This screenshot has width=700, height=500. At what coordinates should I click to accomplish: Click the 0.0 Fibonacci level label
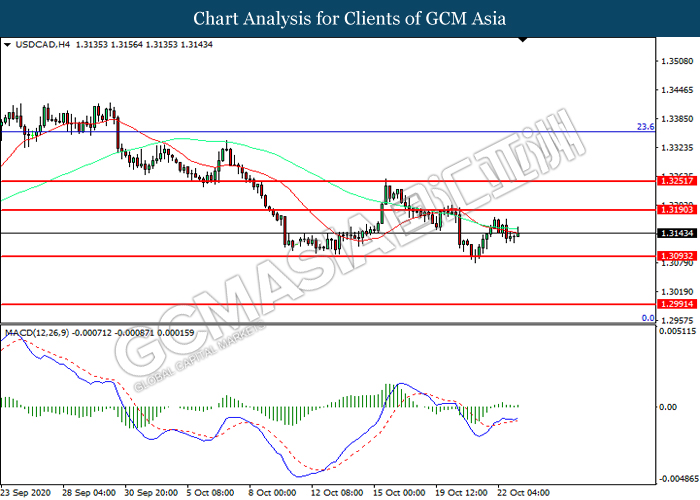tap(648, 318)
